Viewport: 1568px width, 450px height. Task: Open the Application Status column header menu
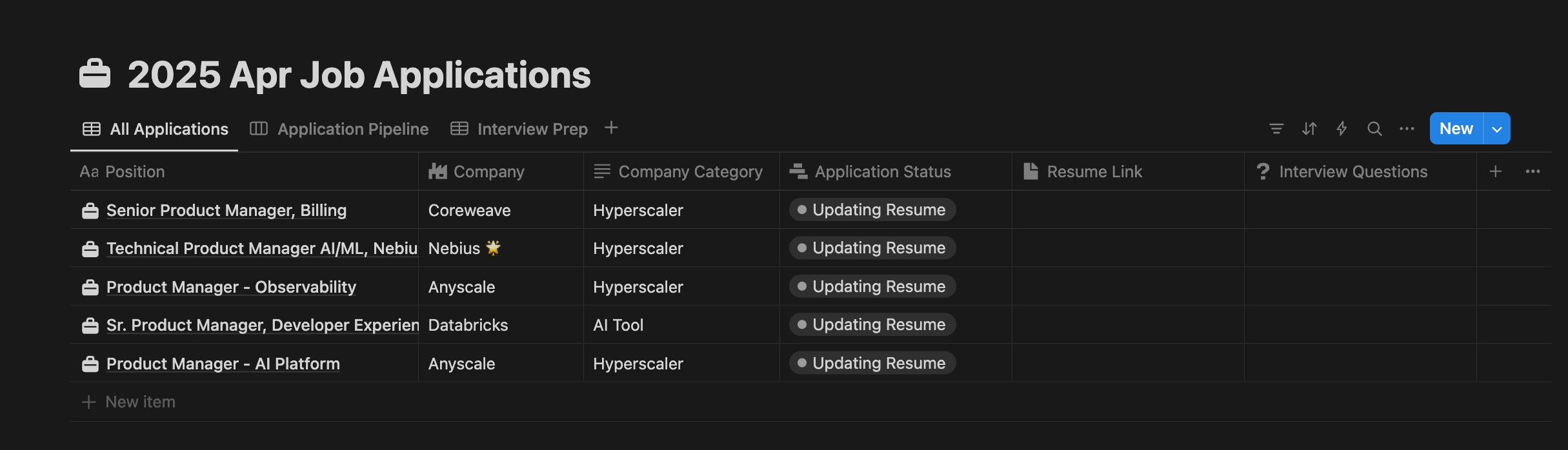896,171
